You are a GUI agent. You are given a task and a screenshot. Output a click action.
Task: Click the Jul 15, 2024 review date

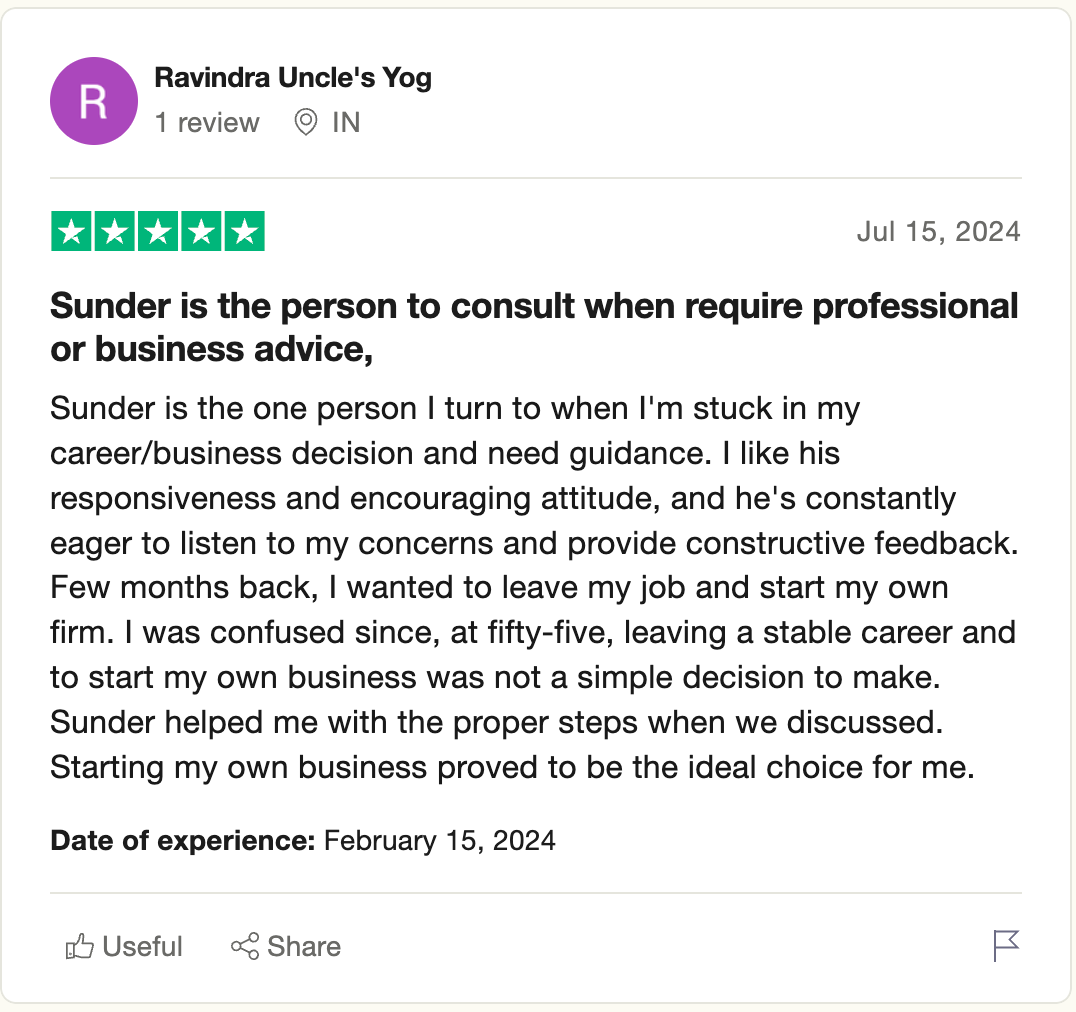(x=938, y=232)
